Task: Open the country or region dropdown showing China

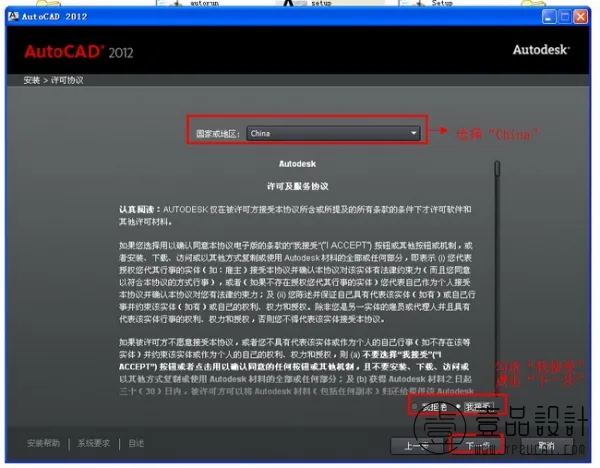Action: pyautogui.click(x=333, y=133)
